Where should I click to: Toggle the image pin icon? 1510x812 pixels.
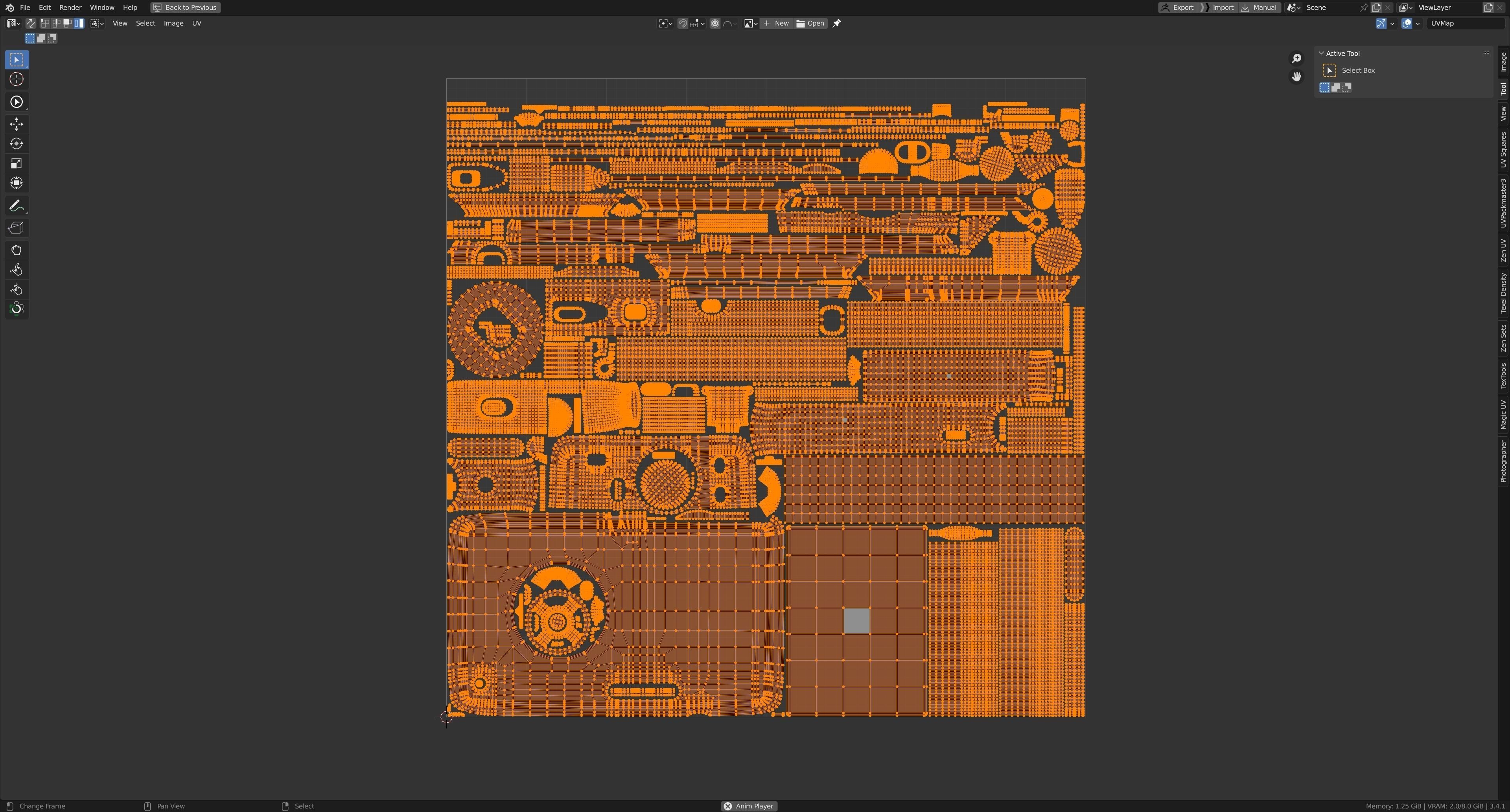tap(836, 24)
